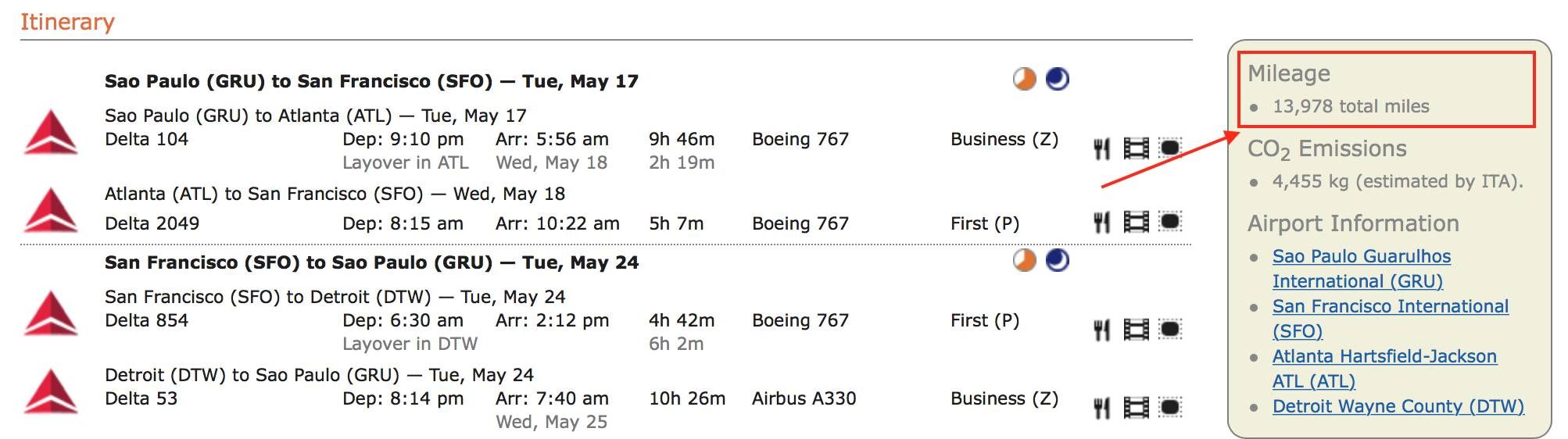1568x439 pixels.
Task: Click the Sao Paulo to San Francisco trip header
Action: tap(371, 81)
